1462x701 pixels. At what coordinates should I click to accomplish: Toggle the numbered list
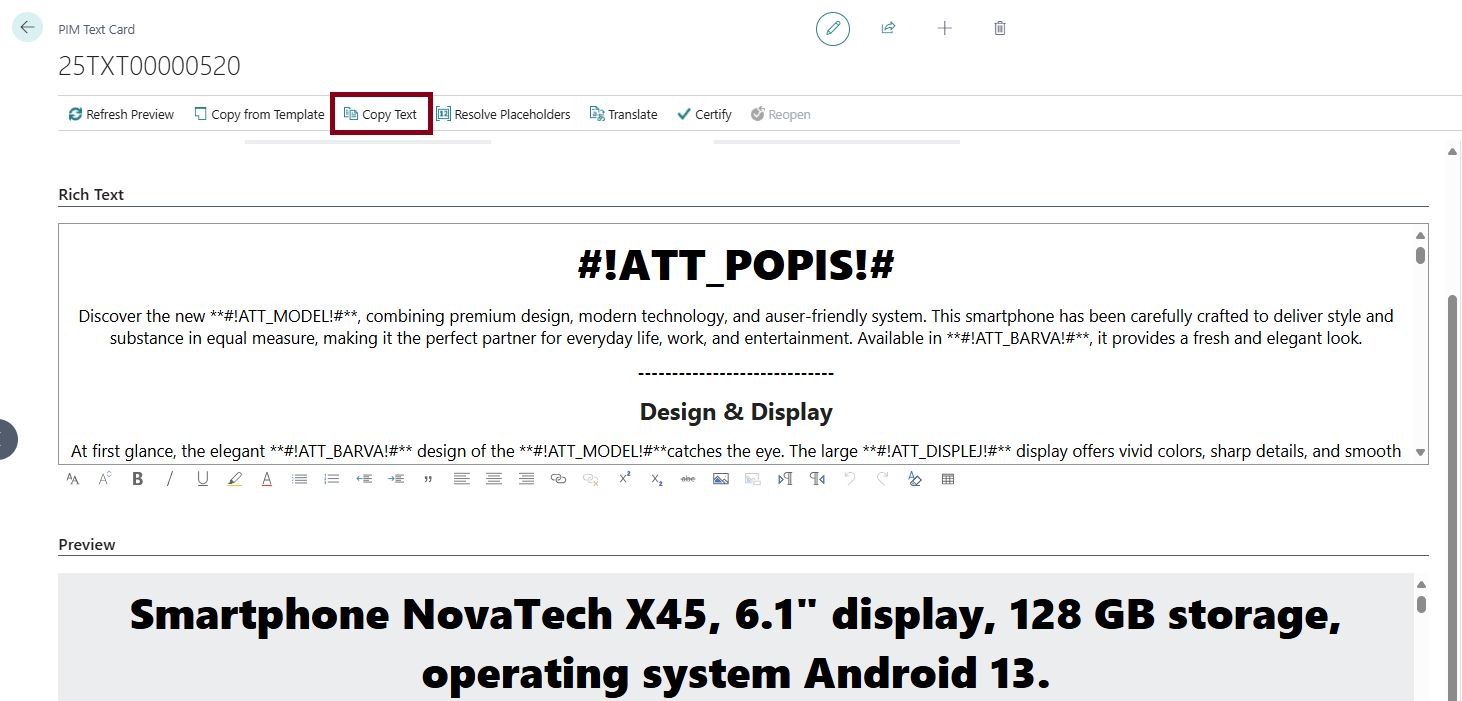tap(331, 478)
